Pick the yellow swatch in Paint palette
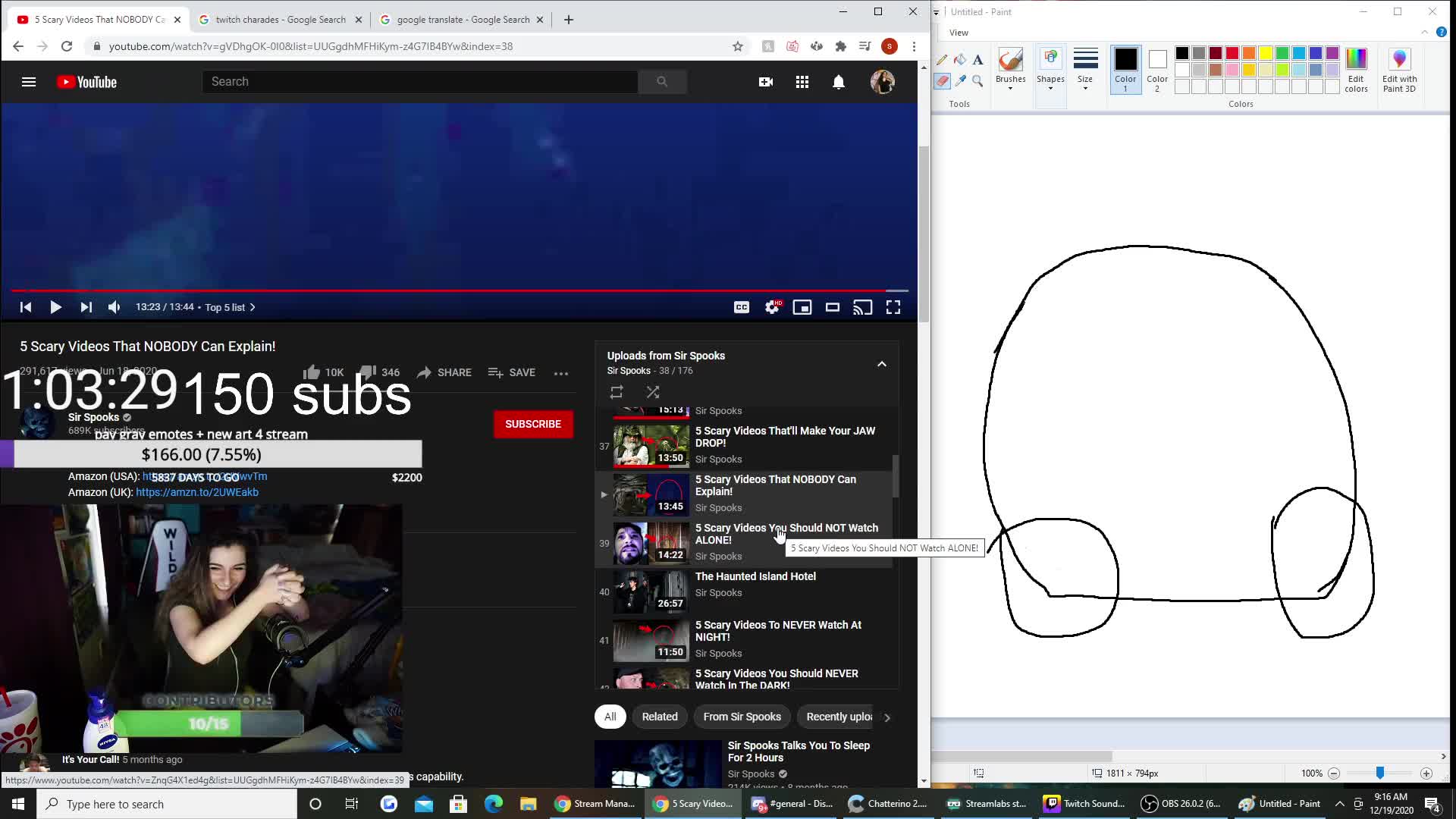This screenshot has width=1456, height=819. (1266, 53)
